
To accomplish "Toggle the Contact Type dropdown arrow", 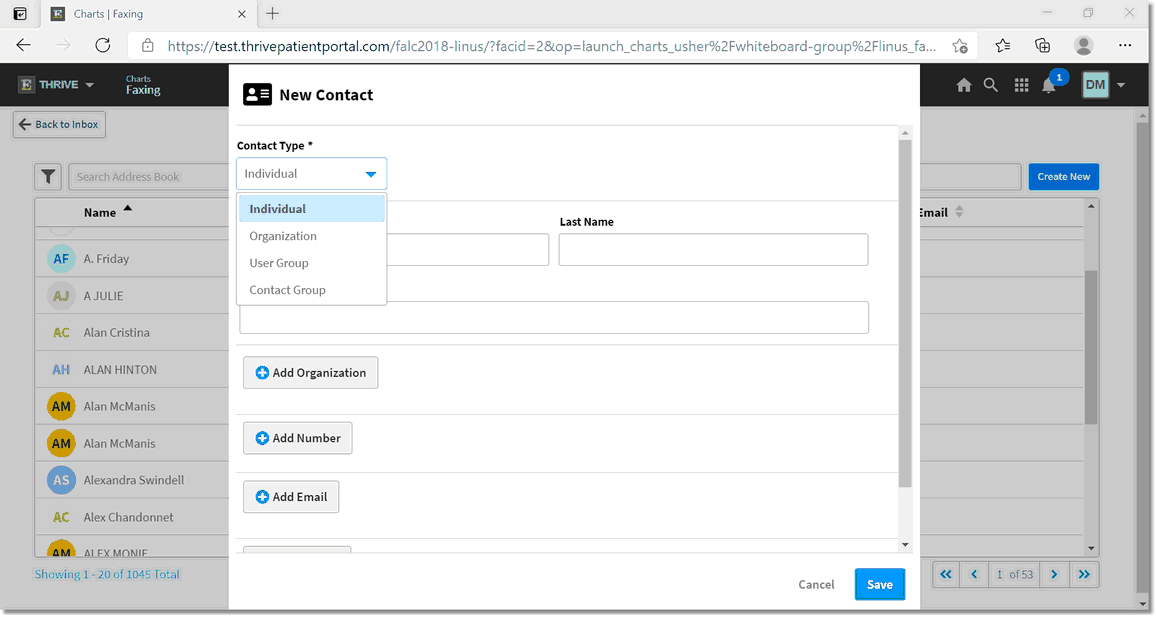I will (x=371, y=174).
